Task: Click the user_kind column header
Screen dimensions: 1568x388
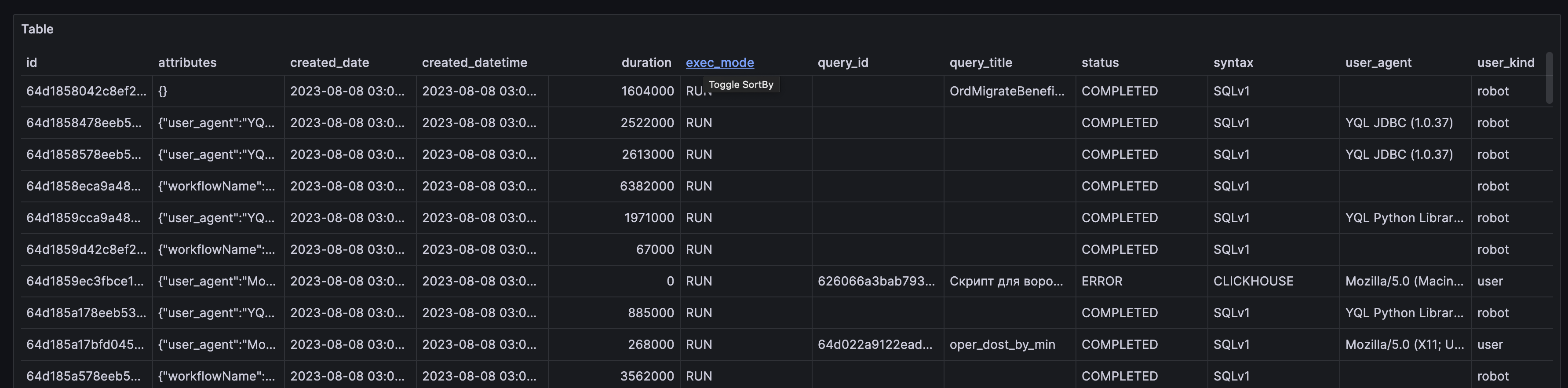Action: tap(1505, 63)
